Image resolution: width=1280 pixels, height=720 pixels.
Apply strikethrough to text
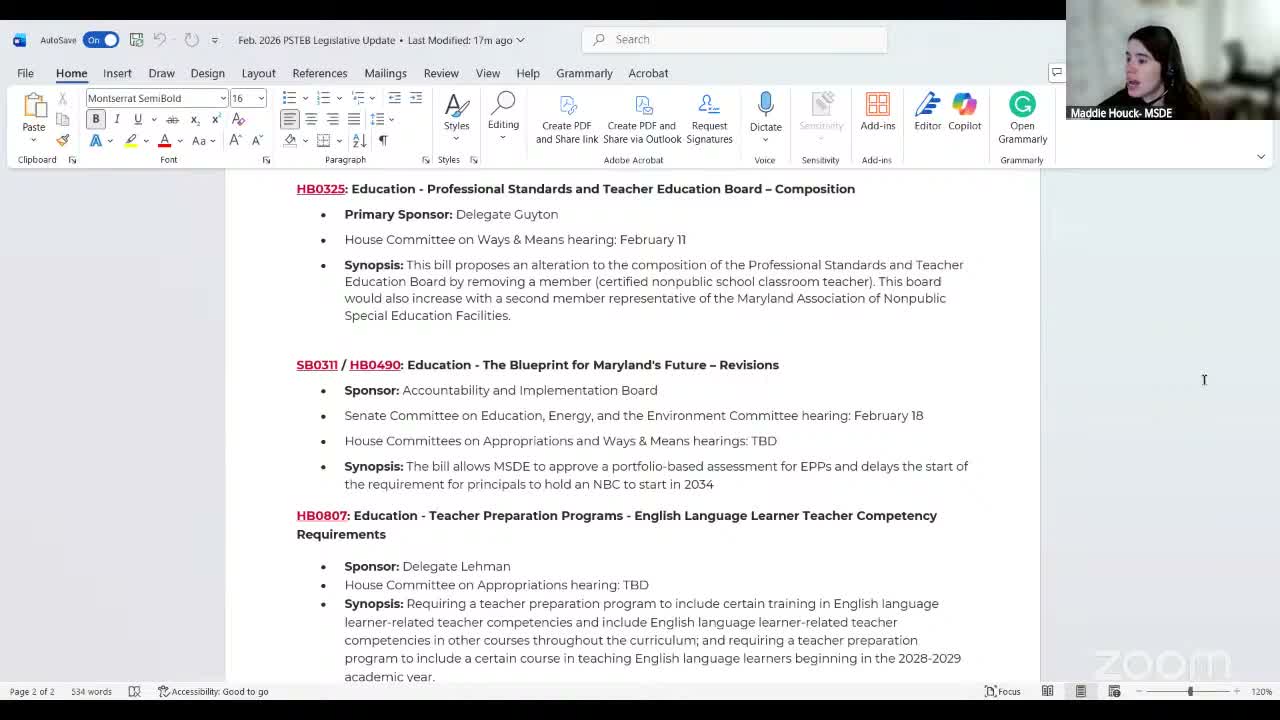click(172, 119)
